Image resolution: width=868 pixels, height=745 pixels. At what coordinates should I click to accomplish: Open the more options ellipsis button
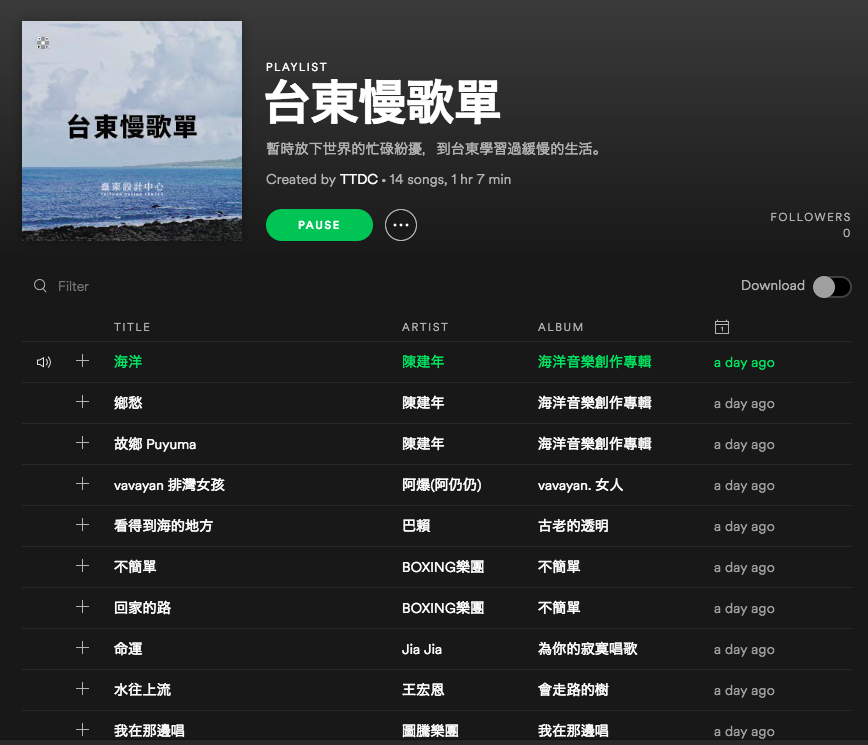(401, 225)
